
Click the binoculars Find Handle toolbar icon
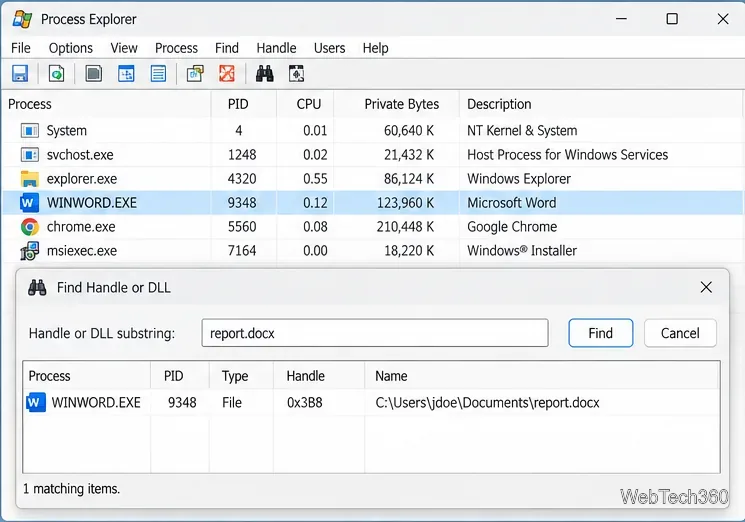(265, 74)
